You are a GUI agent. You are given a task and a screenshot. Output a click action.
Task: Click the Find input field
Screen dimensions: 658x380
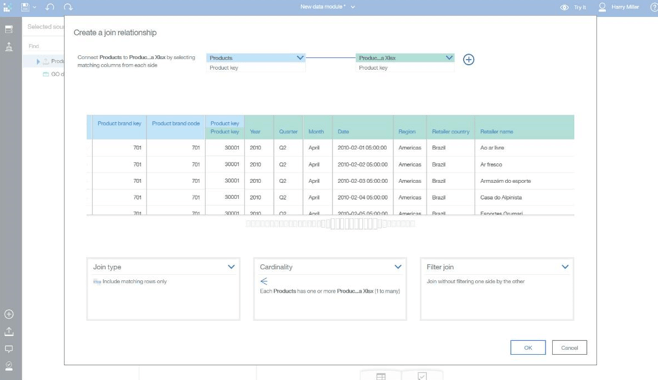[46, 46]
